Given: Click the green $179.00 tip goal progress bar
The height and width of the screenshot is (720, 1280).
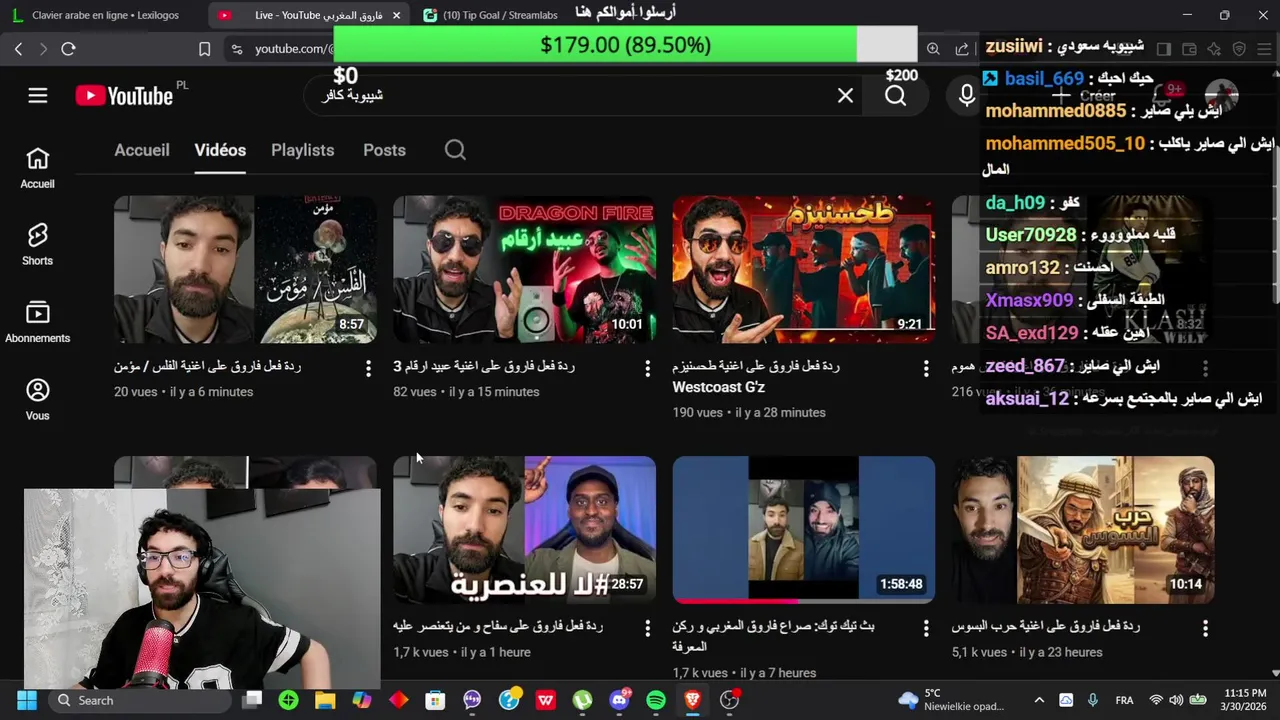Looking at the screenshot, I should click(595, 45).
